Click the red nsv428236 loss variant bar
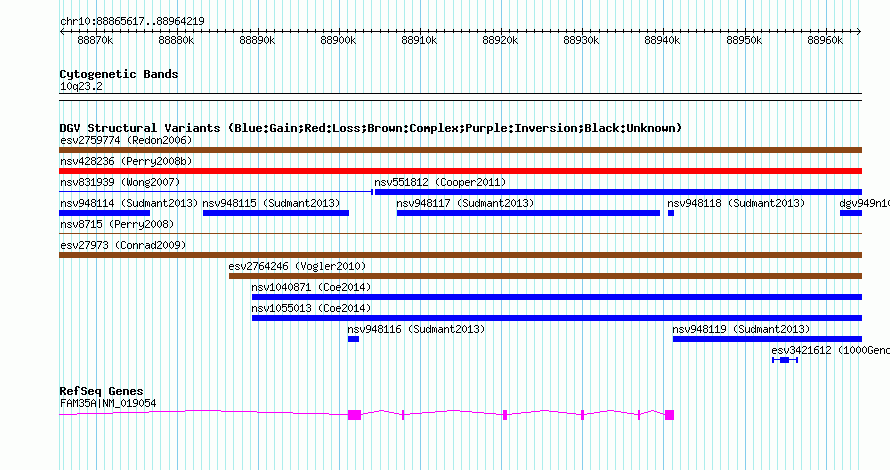890x470 pixels. pyautogui.click(x=460, y=171)
